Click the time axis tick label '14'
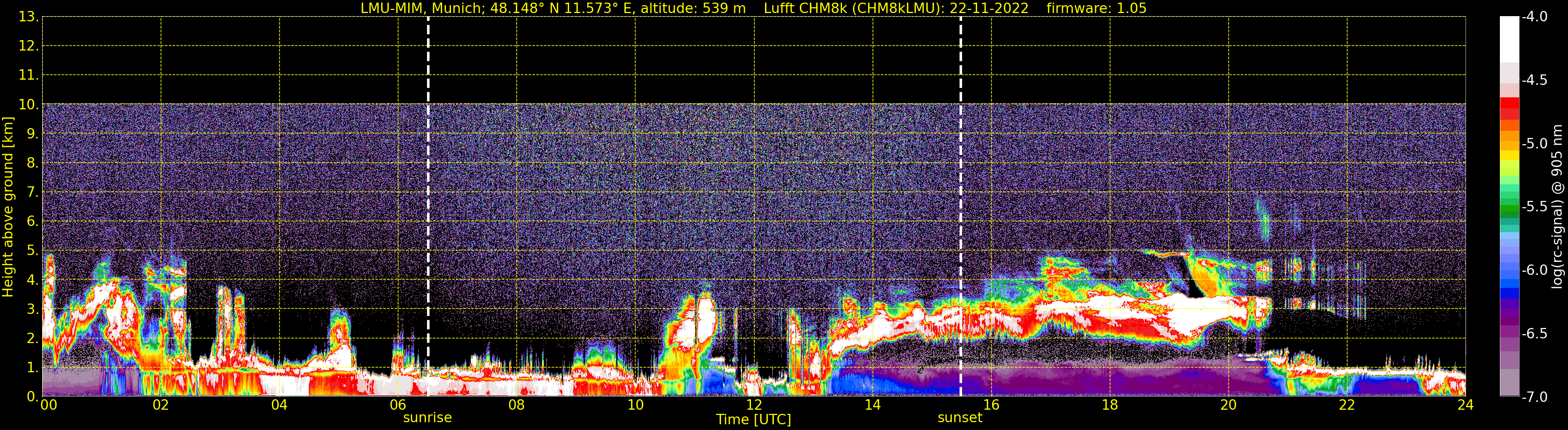The width and height of the screenshot is (1568, 430). [873, 405]
